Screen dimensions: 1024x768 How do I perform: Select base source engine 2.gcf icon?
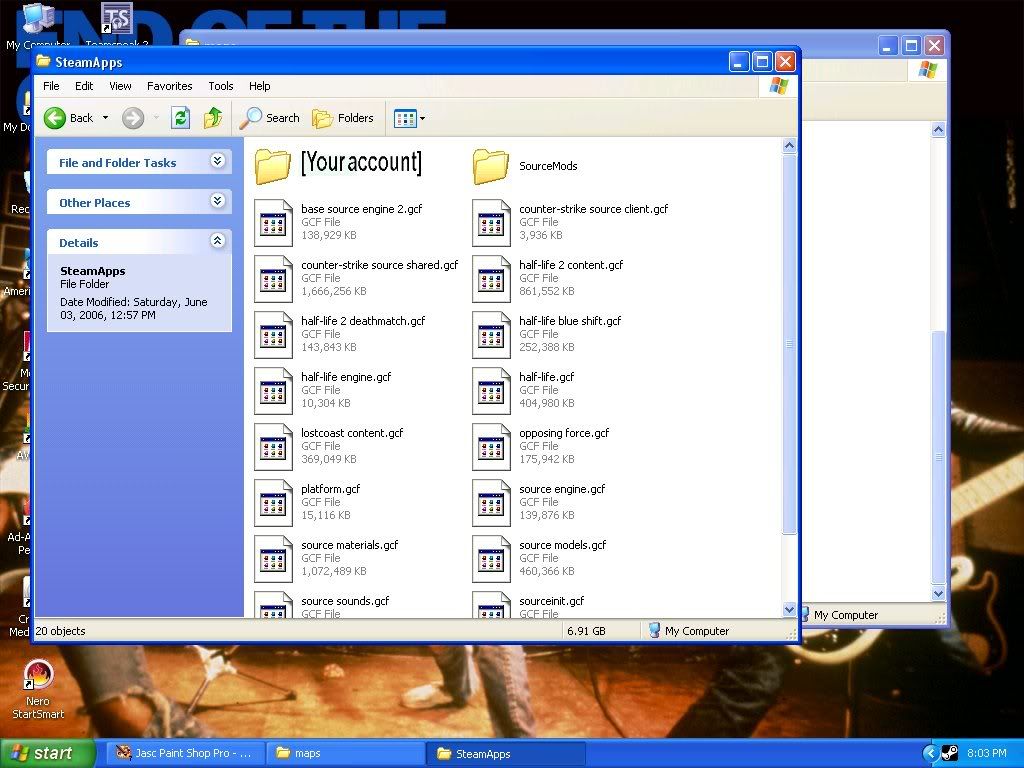coord(273,223)
